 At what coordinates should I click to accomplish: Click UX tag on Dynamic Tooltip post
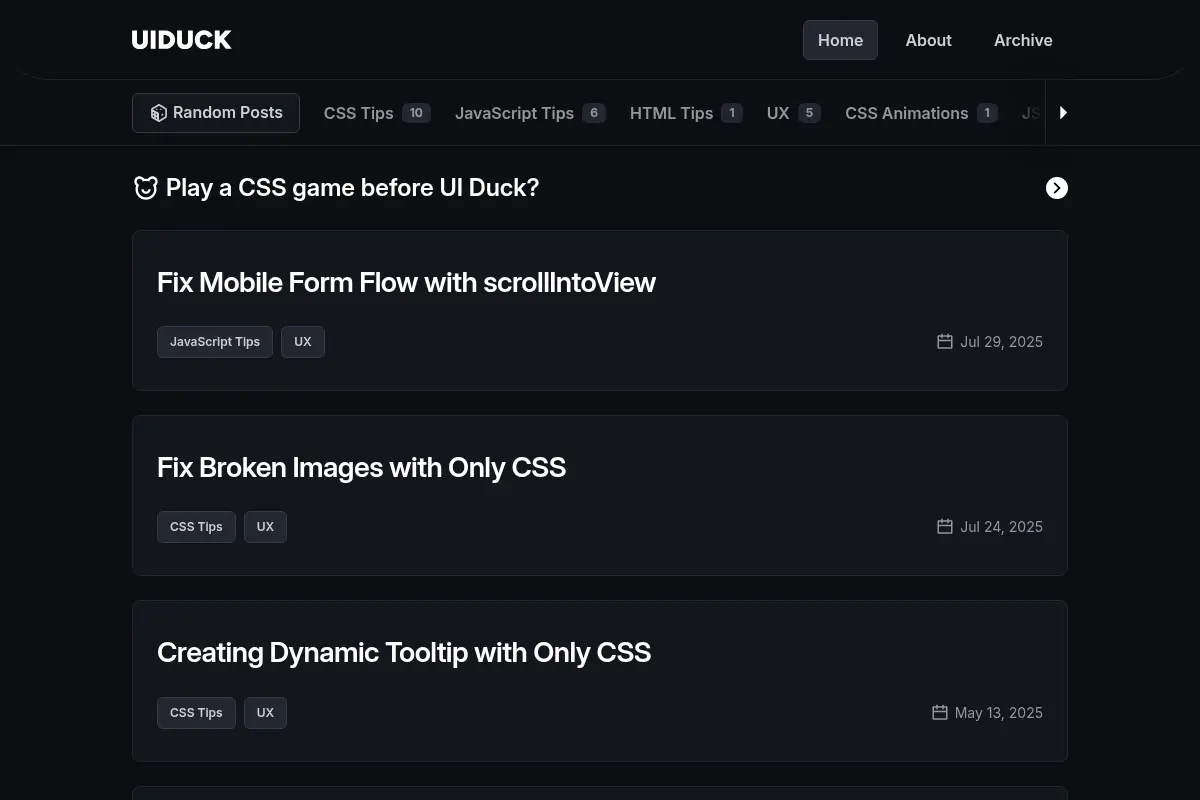click(x=265, y=713)
